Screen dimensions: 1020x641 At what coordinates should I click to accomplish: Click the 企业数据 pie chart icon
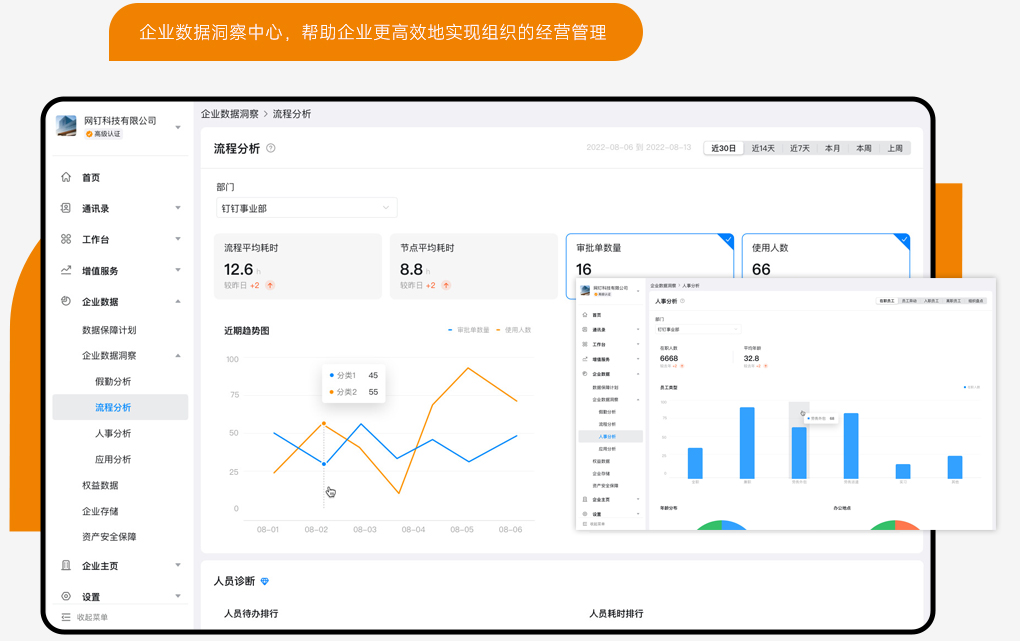66,301
